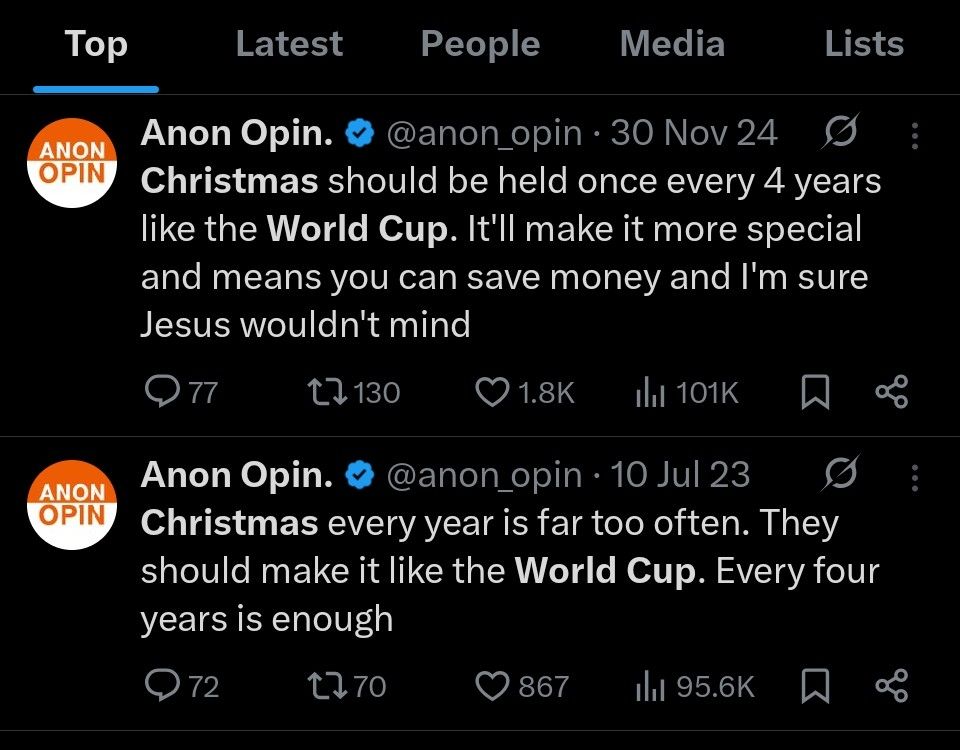Open the Media tab
The width and height of the screenshot is (960, 750).
(672, 44)
